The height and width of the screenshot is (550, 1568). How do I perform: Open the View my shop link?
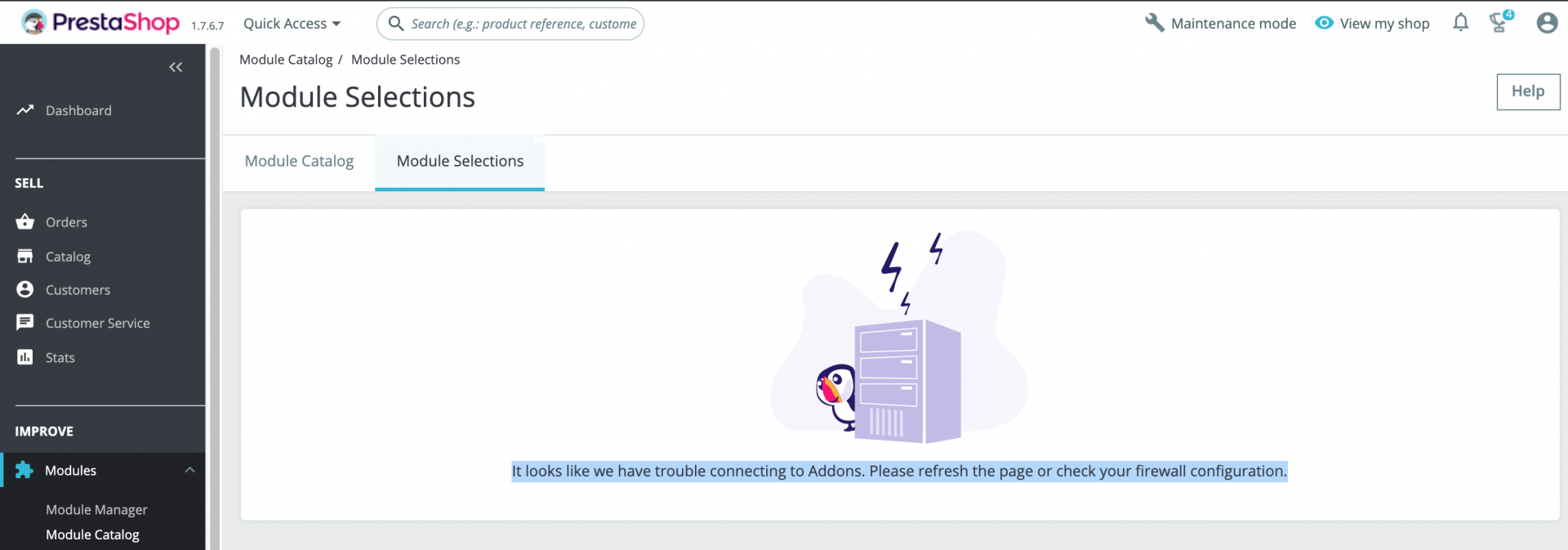point(1384,24)
